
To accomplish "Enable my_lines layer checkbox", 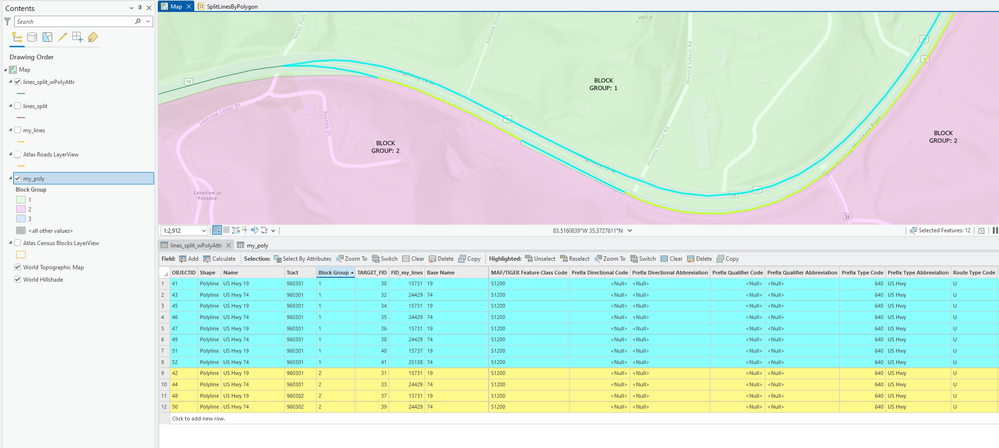I will 17,130.
